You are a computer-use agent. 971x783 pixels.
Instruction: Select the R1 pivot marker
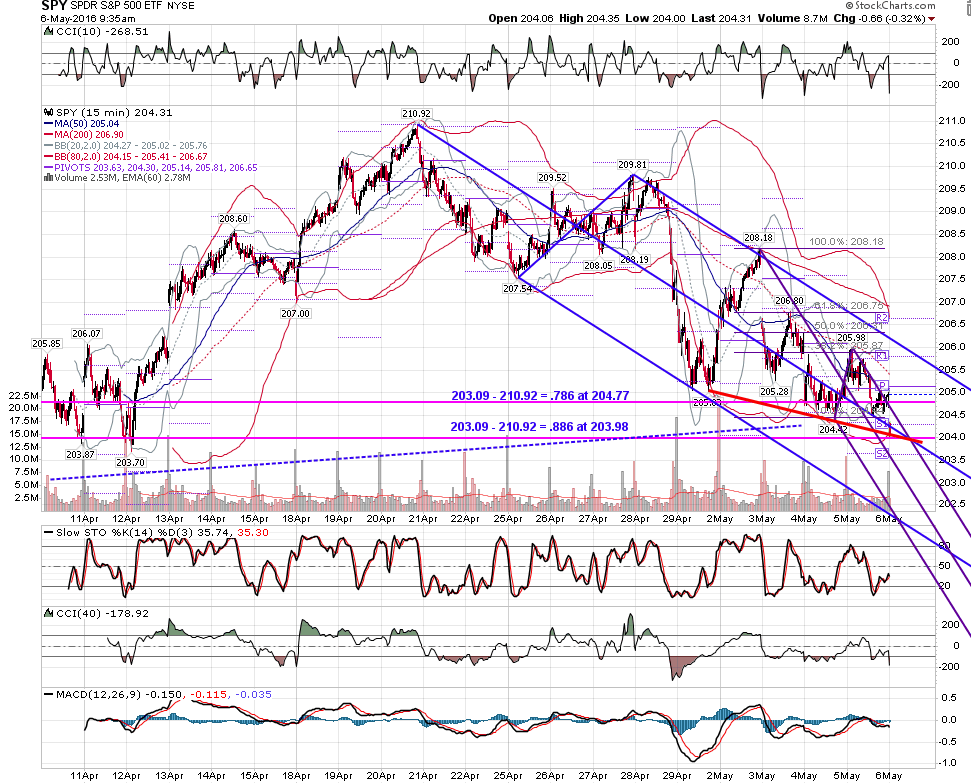point(882,356)
